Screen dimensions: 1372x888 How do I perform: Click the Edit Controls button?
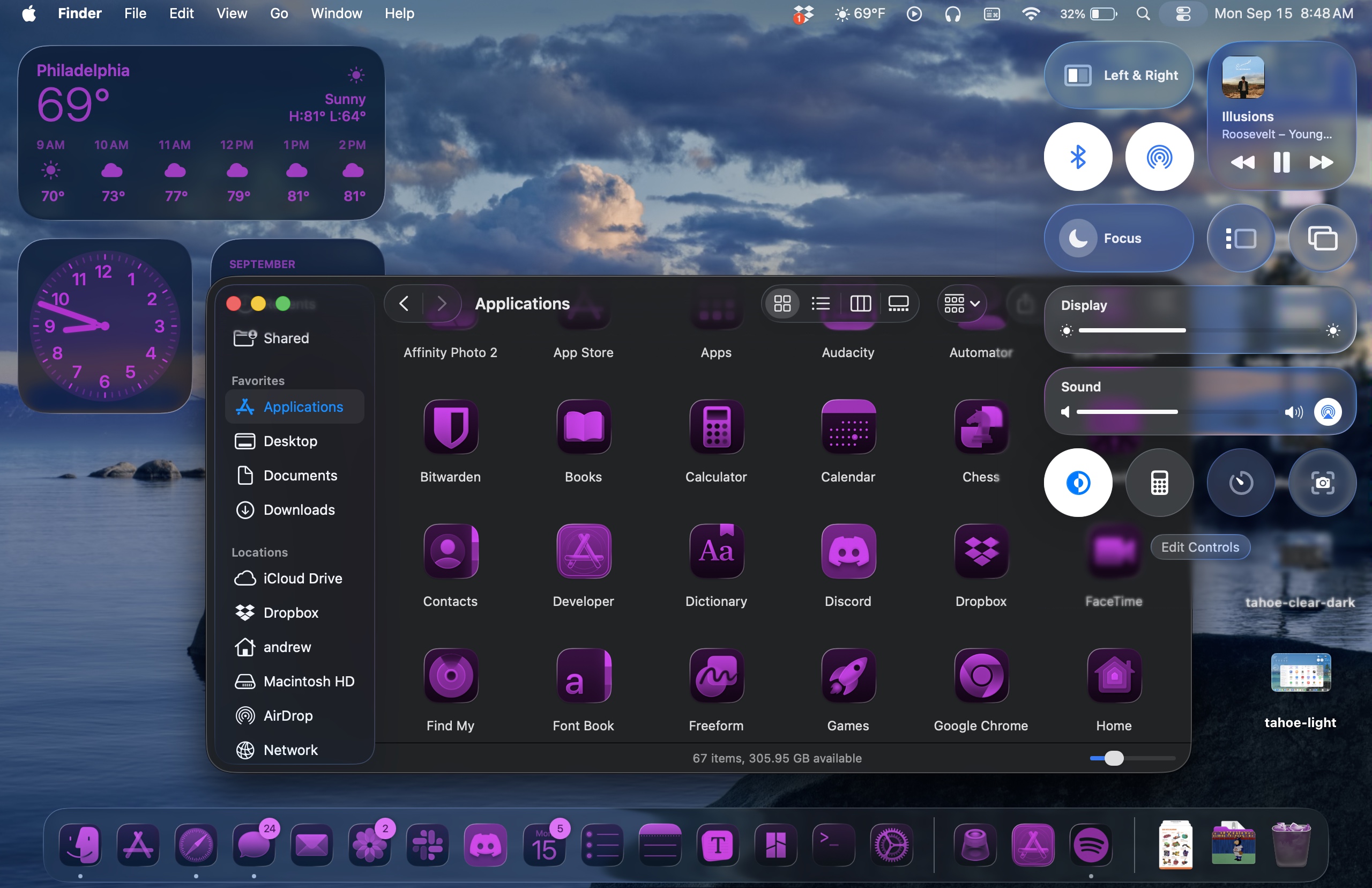pyautogui.click(x=1200, y=547)
